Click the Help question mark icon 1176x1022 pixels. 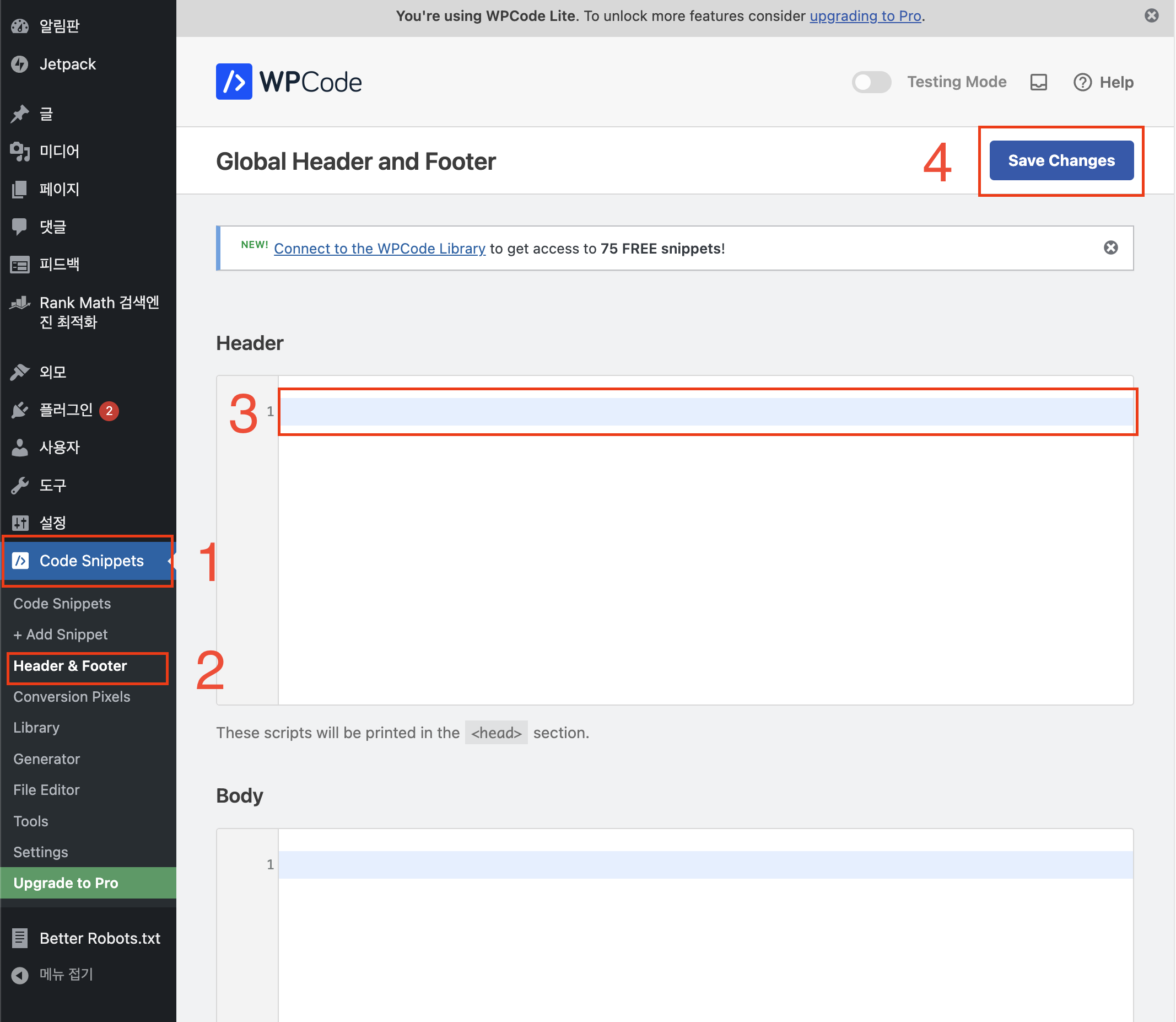point(1082,82)
